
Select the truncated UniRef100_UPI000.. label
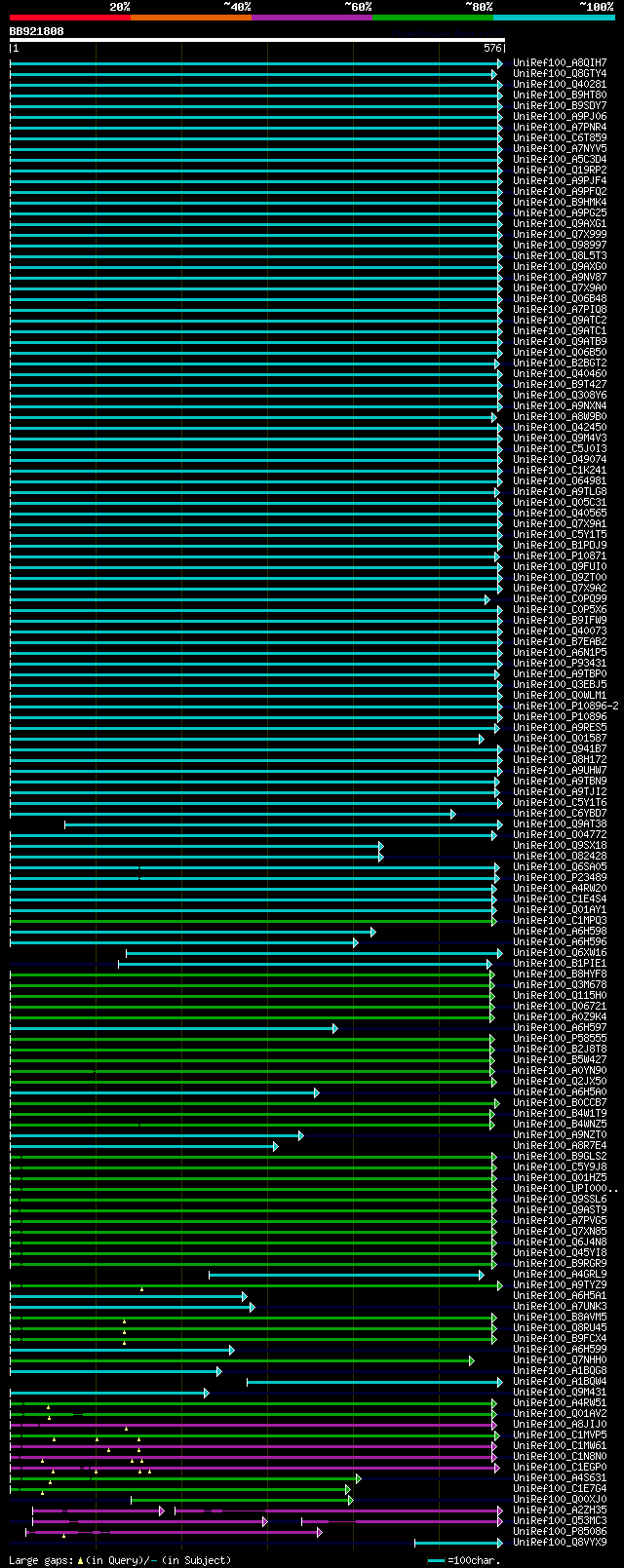point(565,1188)
